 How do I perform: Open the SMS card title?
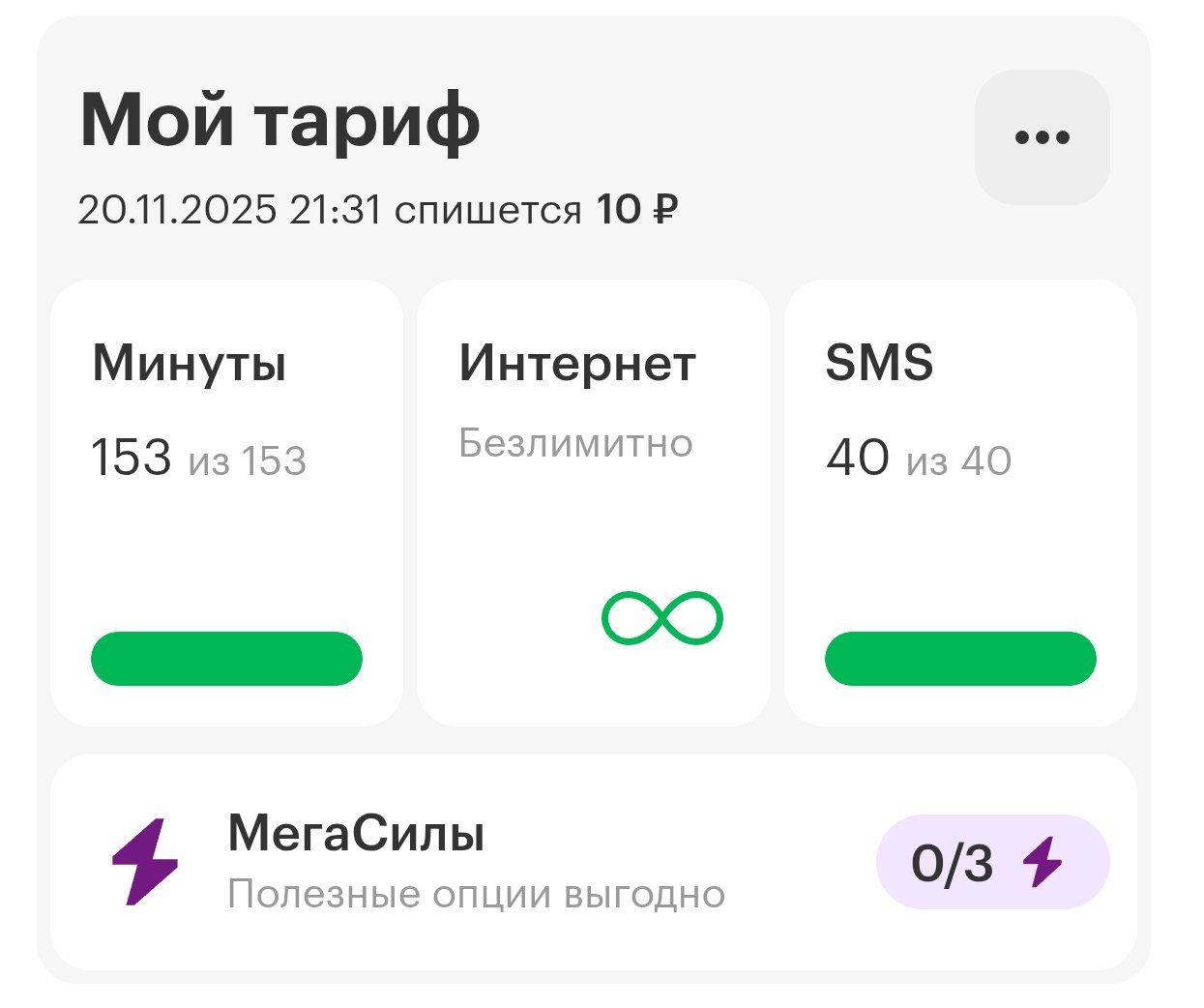click(879, 364)
